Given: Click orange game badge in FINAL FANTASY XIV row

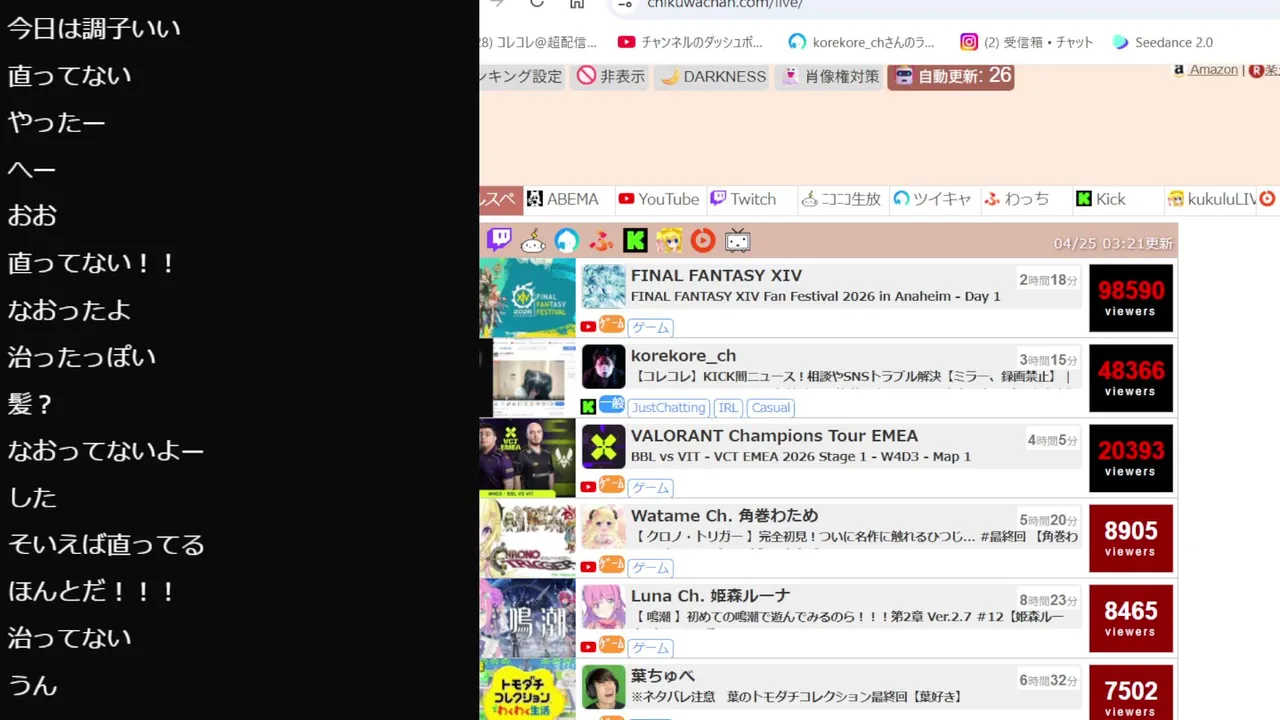Looking at the screenshot, I should [611, 325].
